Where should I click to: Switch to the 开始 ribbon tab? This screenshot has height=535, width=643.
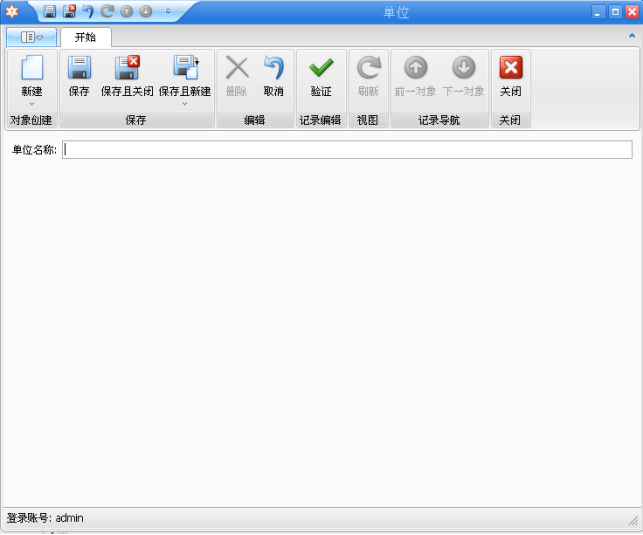click(85, 37)
